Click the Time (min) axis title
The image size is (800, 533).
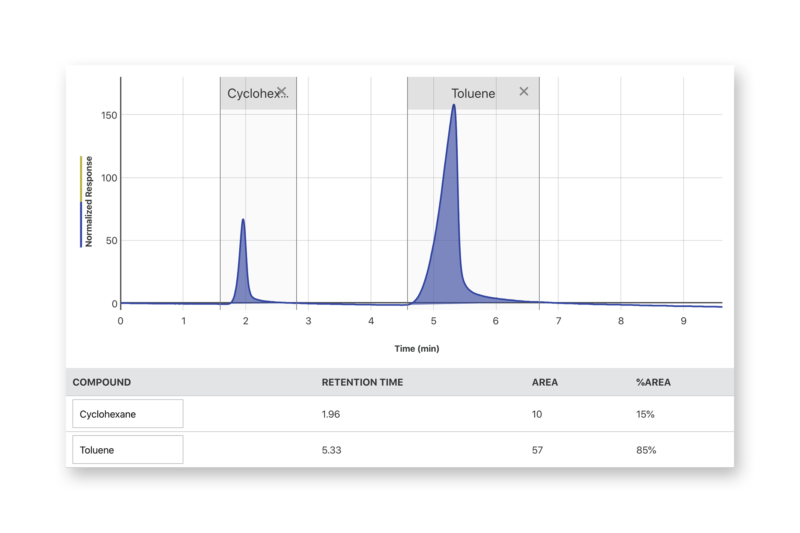(415, 349)
